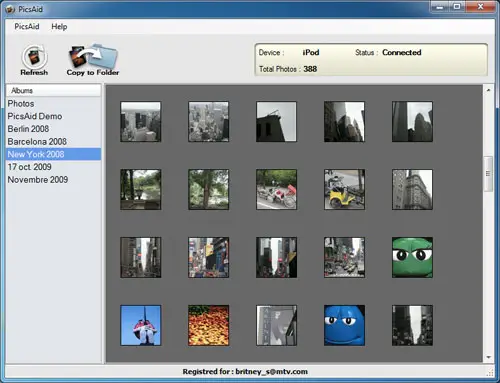Select the green M&M face thumbnail
Image resolution: width=500 pixels, height=383 pixels.
click(412, 257)
